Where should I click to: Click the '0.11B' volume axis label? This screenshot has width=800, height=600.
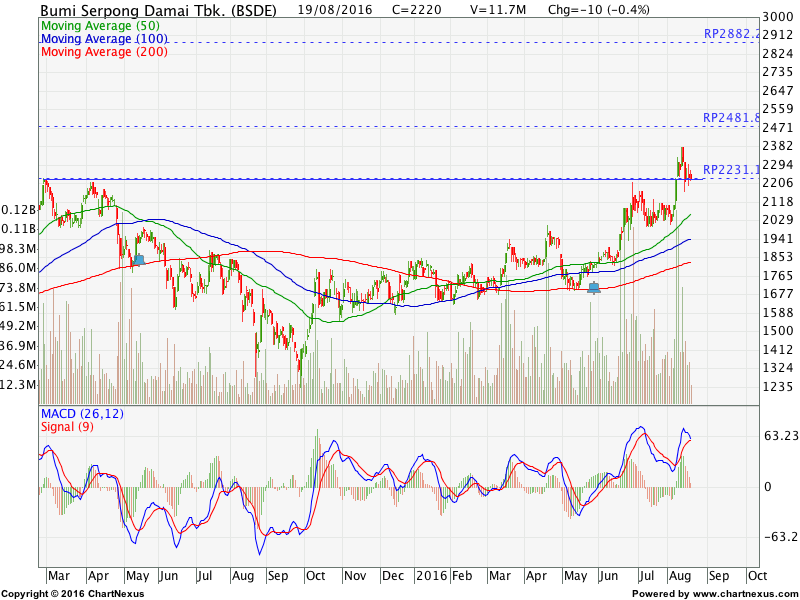pyautogui.click(x=19, y=229)
